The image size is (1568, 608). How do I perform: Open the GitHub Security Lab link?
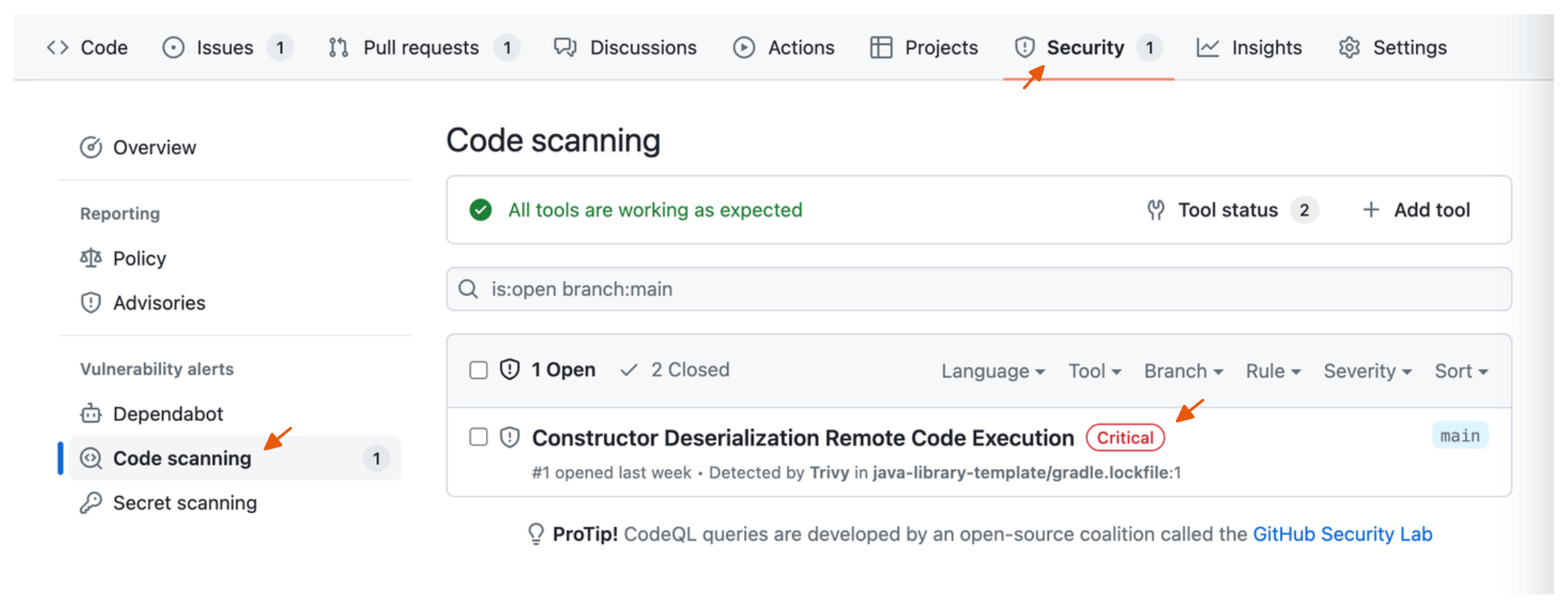1342,534
